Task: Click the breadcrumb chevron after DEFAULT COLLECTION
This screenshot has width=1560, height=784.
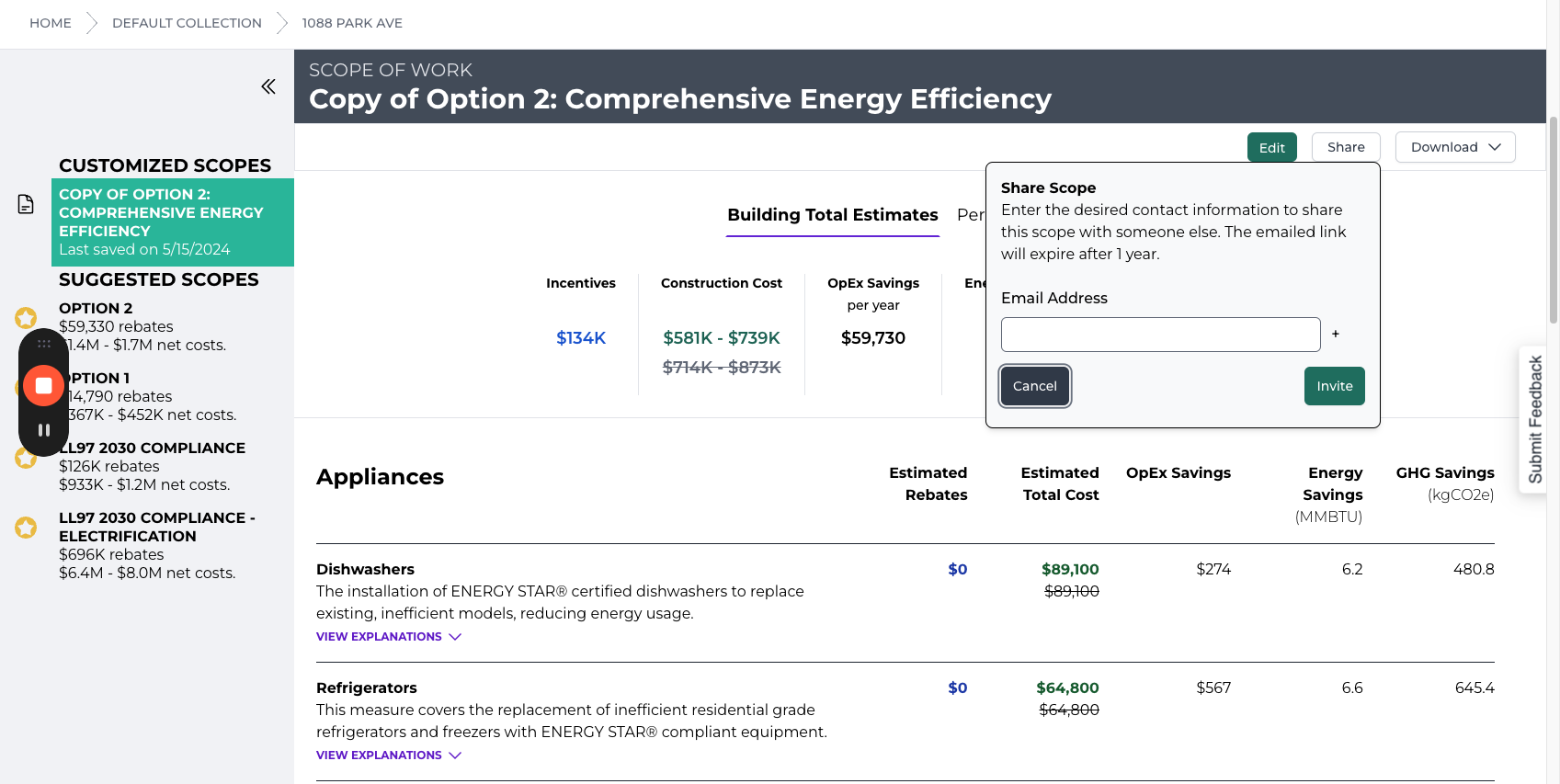Action: click(282, 23)
